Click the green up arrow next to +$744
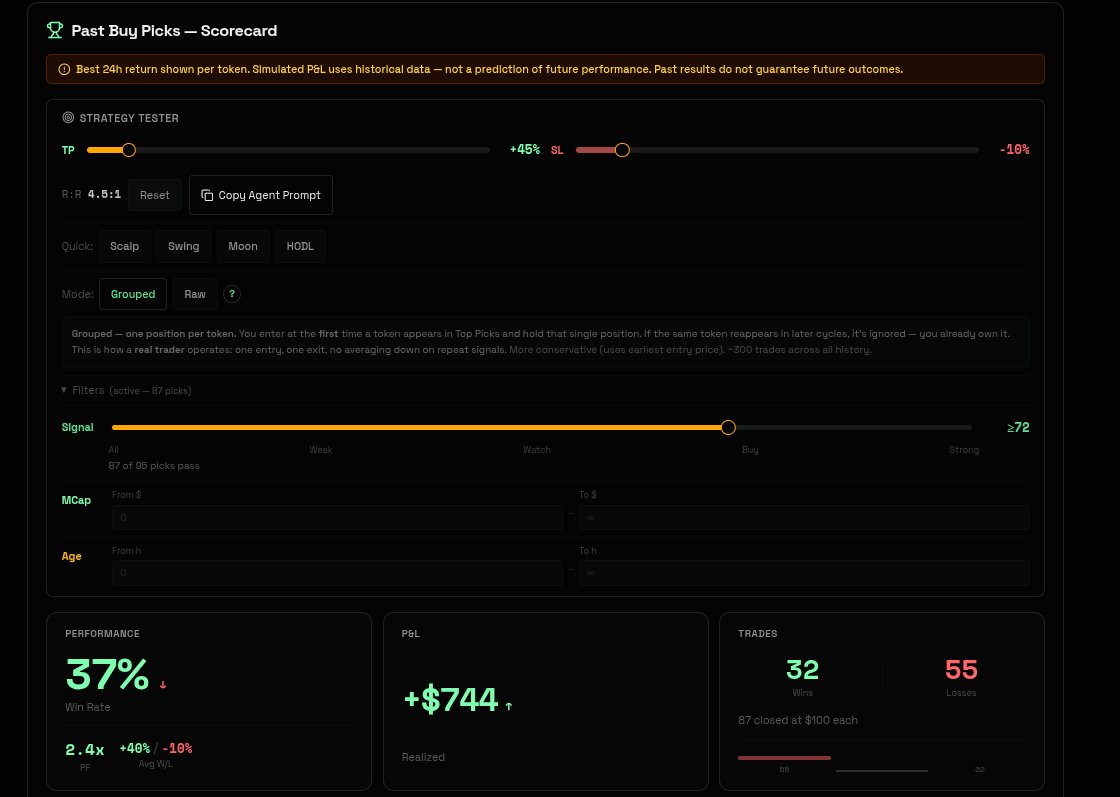 pyautogui.click(x=509, y=706)
